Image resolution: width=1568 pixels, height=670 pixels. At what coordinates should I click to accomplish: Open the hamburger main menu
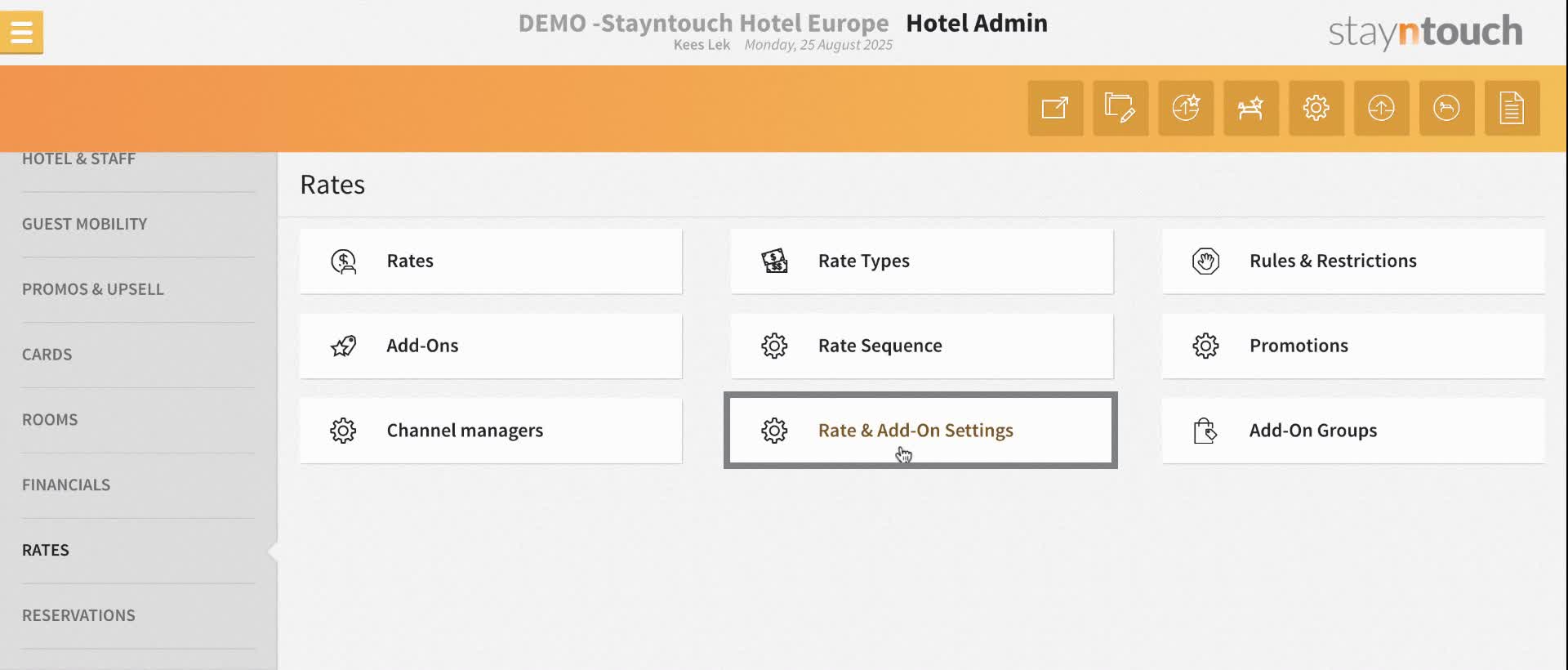click(21, 33)
